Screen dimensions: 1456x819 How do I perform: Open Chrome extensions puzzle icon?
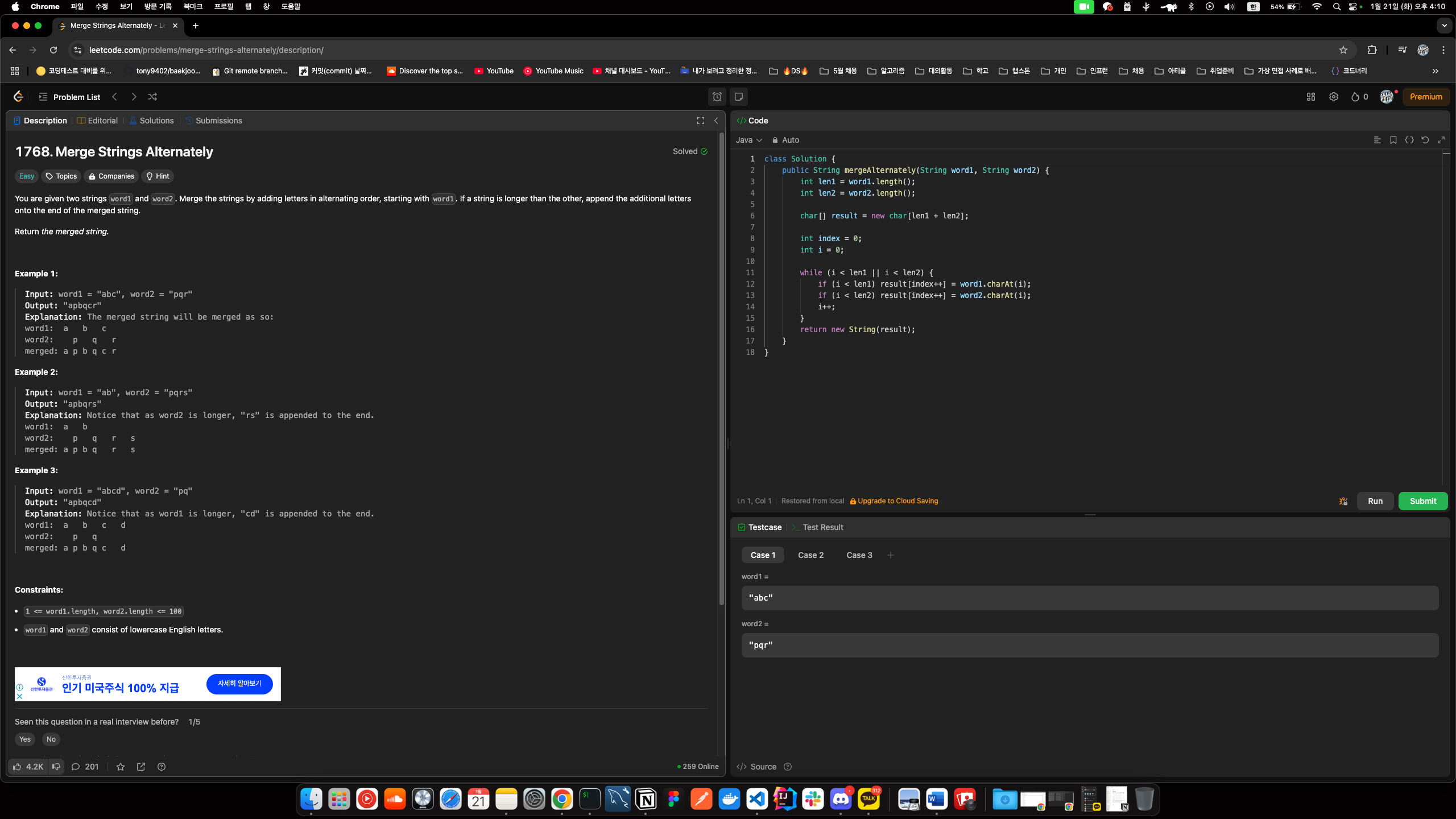pyautogui.click(x=1372, y=50)
